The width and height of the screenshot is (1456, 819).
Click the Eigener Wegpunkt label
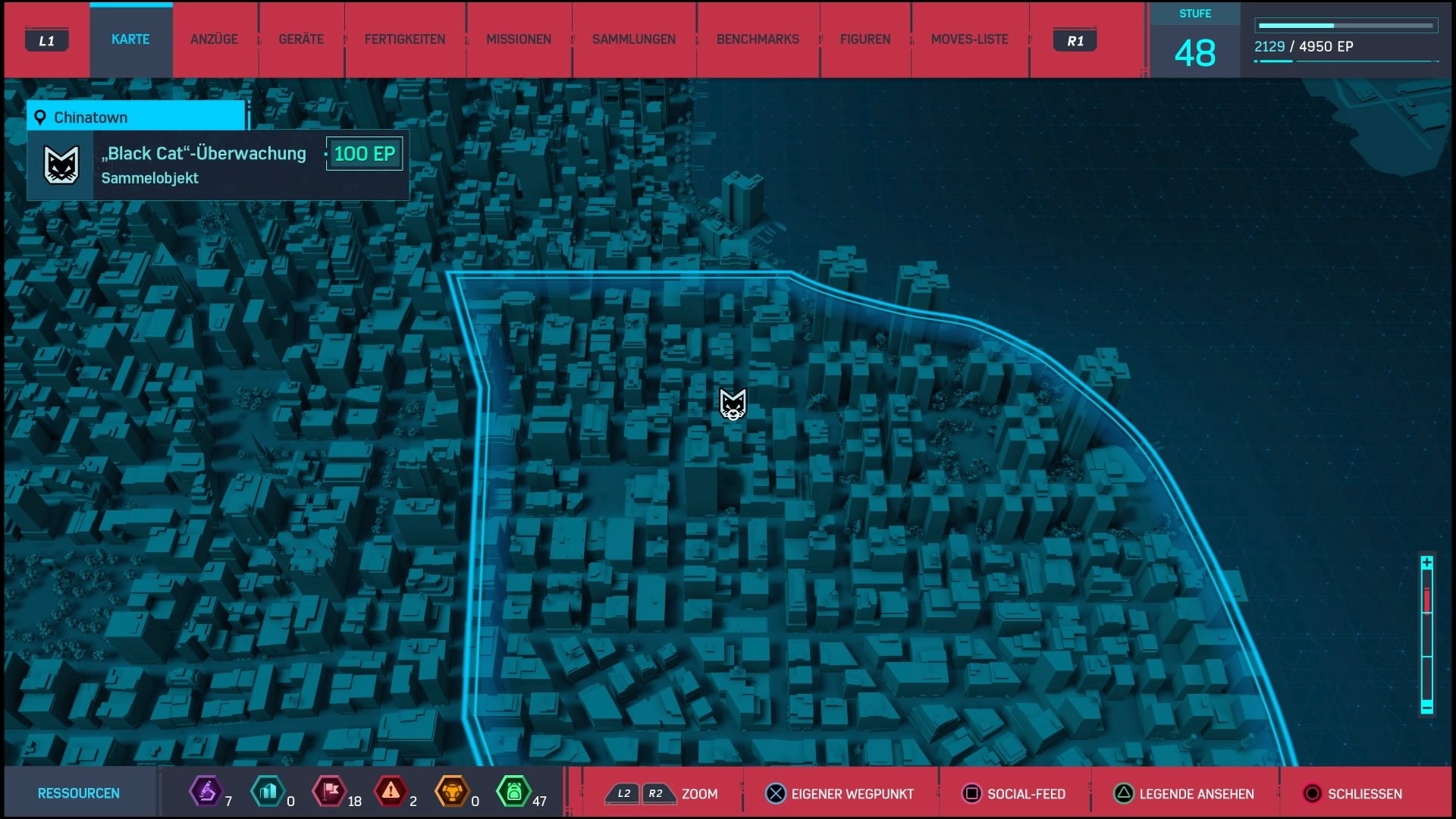click(852, 794)
